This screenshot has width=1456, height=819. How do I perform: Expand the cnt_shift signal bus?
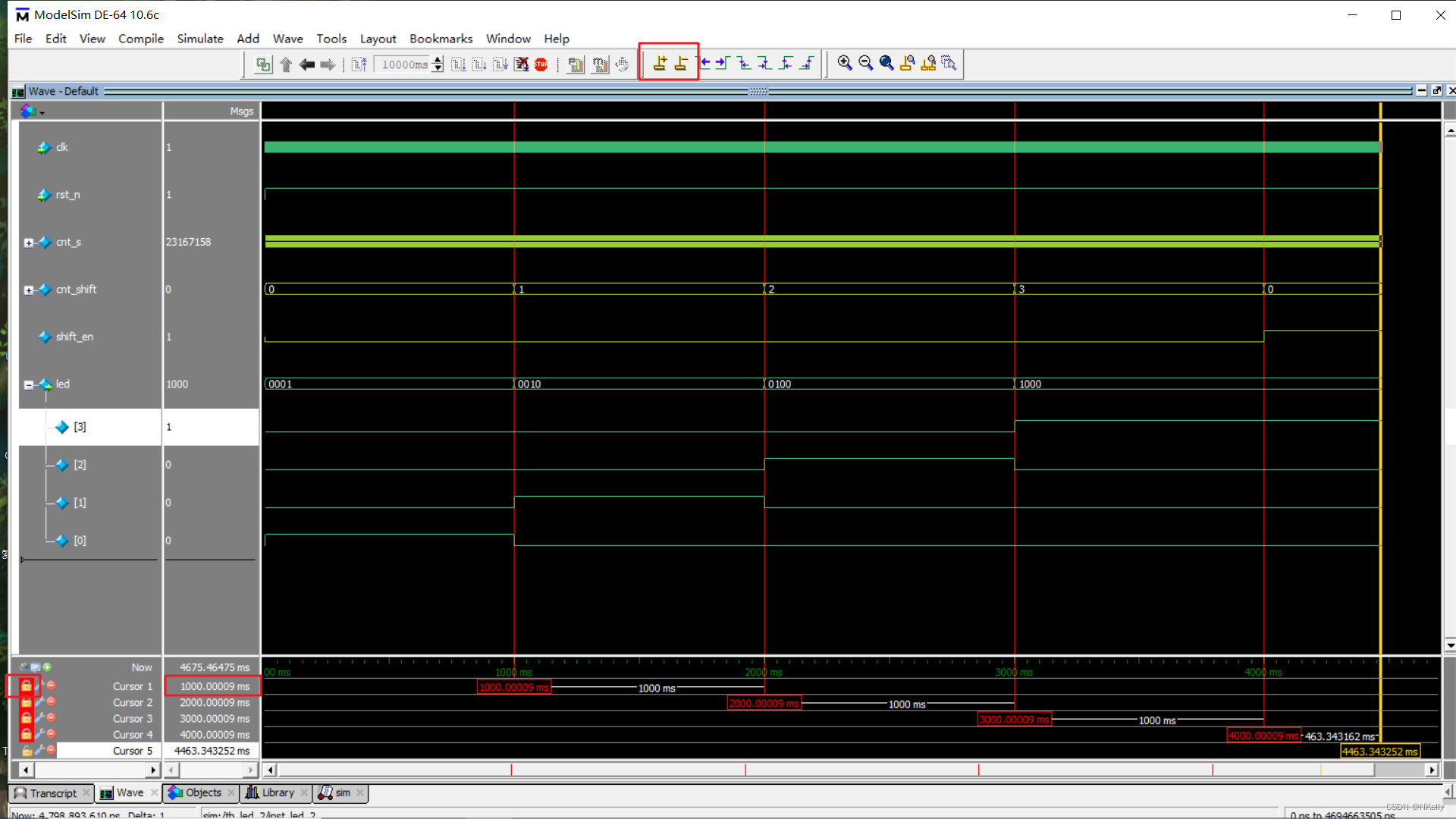pyautogui.click(x=29, y=290)
